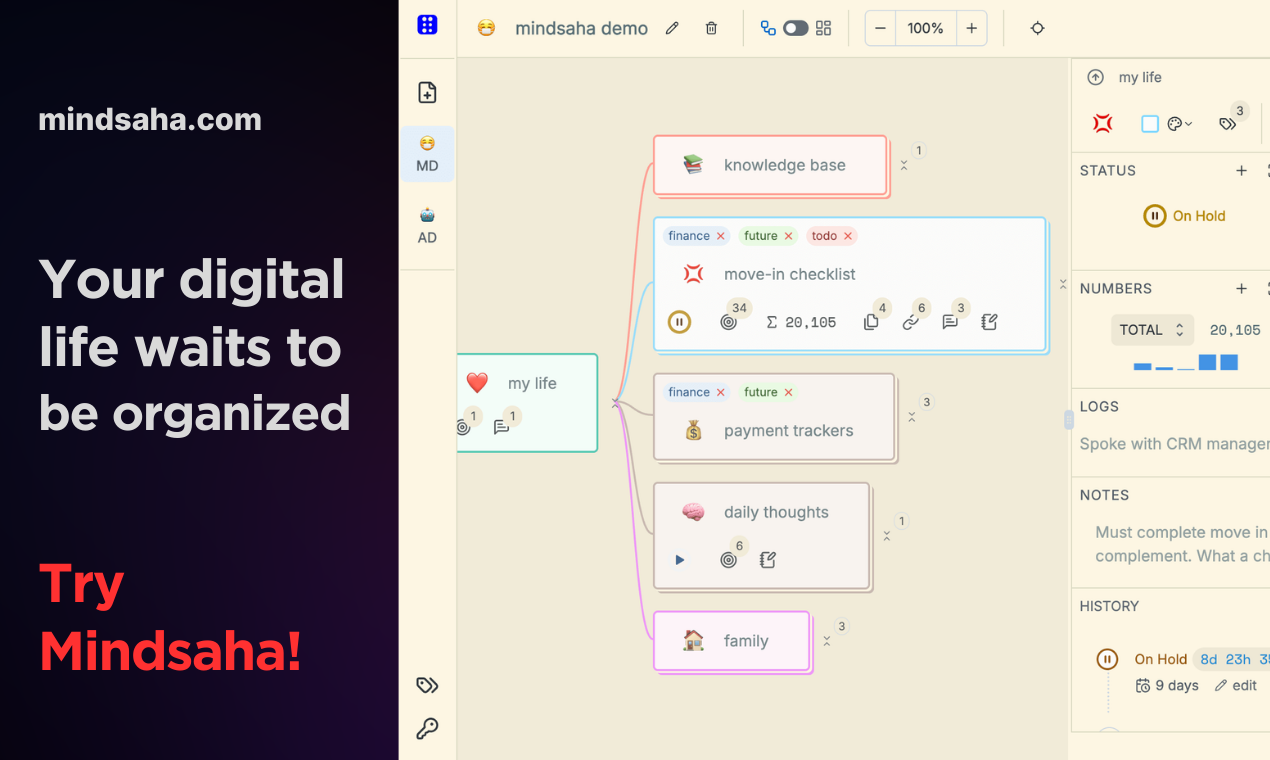Open documents icon with badge 4
This screenshot has height=760, width=1270.
(x=871, y=322)
